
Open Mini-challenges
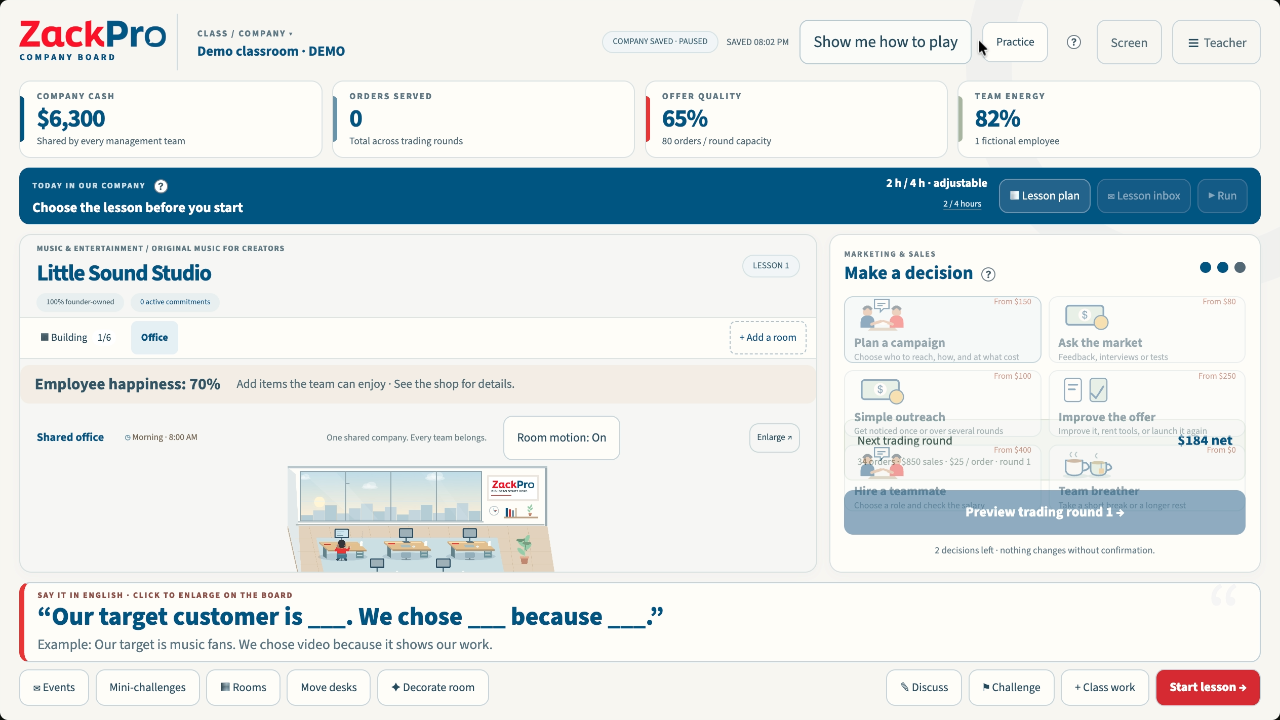click(x=147, y=687)
